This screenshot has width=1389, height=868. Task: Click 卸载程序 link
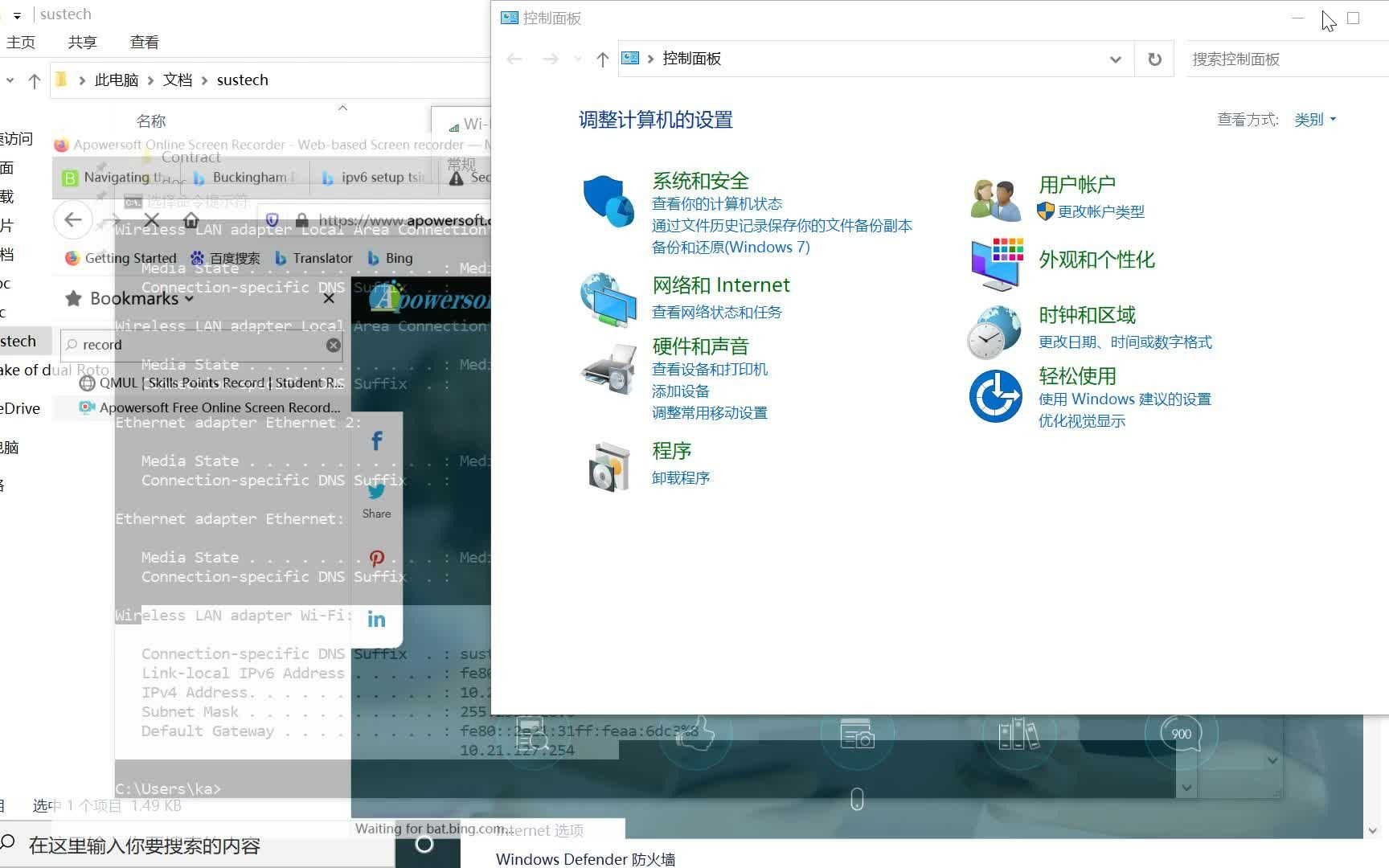[x=680, y=477]
